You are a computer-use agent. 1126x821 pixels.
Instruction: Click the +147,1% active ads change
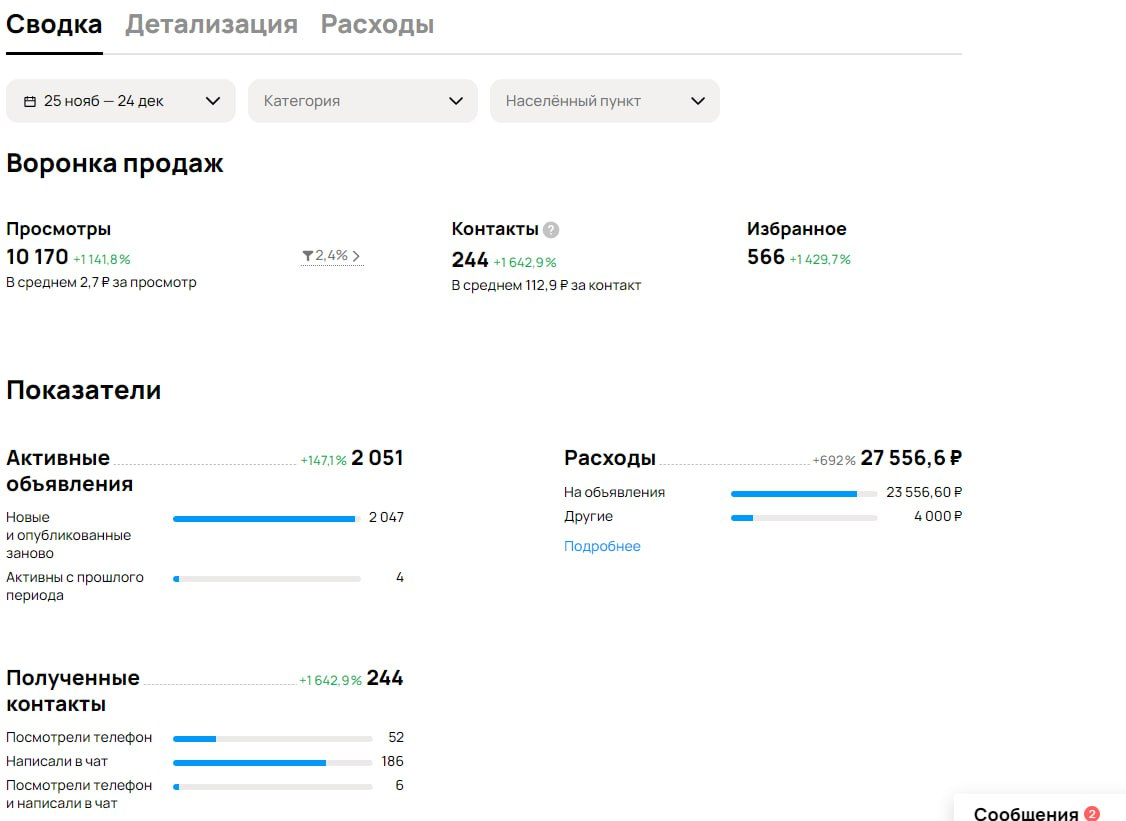[x=323, y=460]
